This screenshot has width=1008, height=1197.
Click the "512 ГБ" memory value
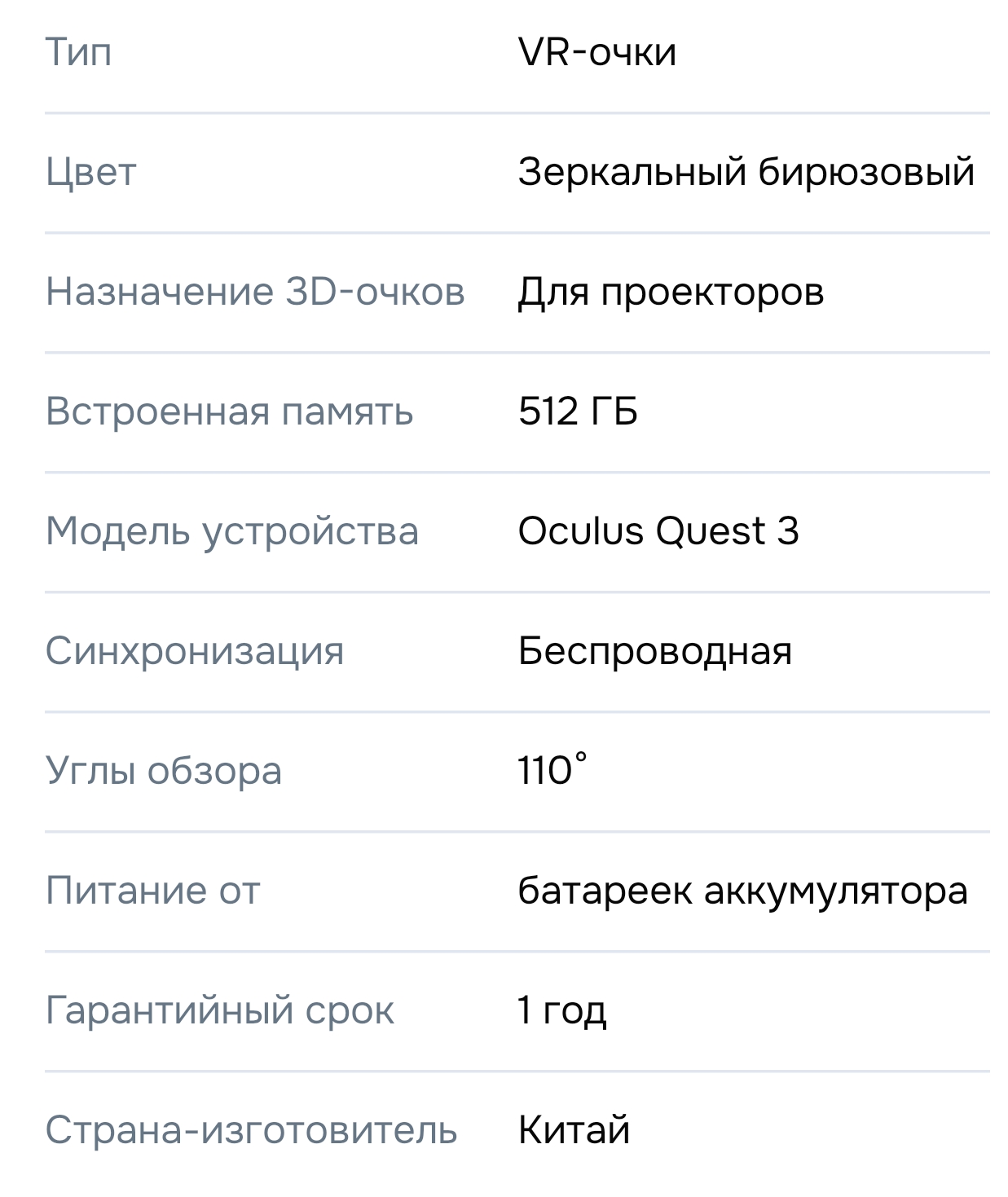[x=578, y=411]
